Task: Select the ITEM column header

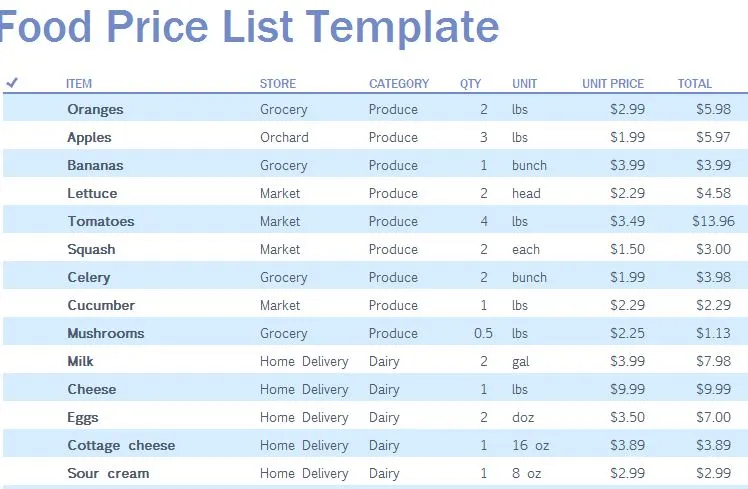Action: tap(79, 84)
